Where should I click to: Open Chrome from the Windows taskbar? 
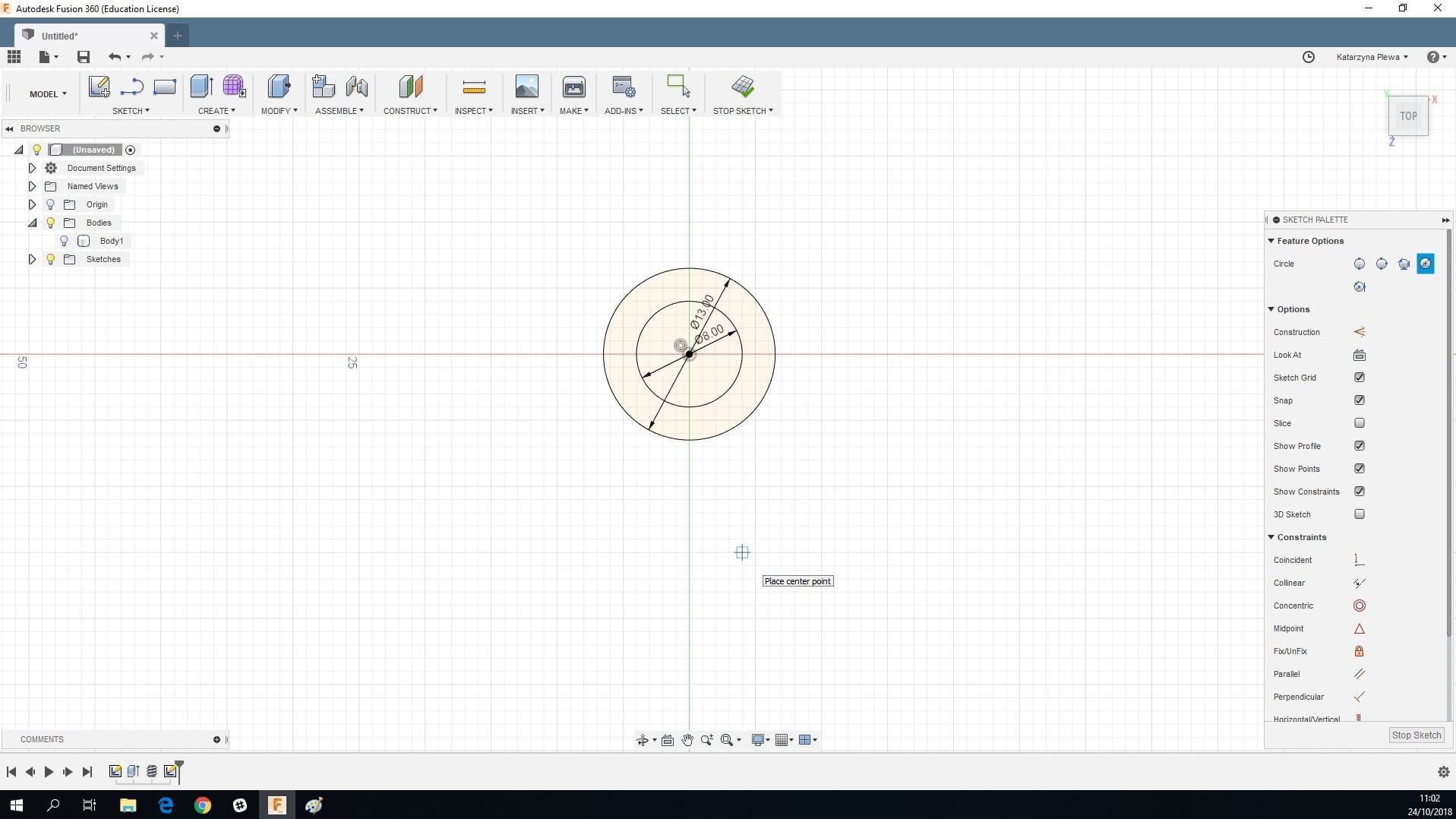pos(203,805)
